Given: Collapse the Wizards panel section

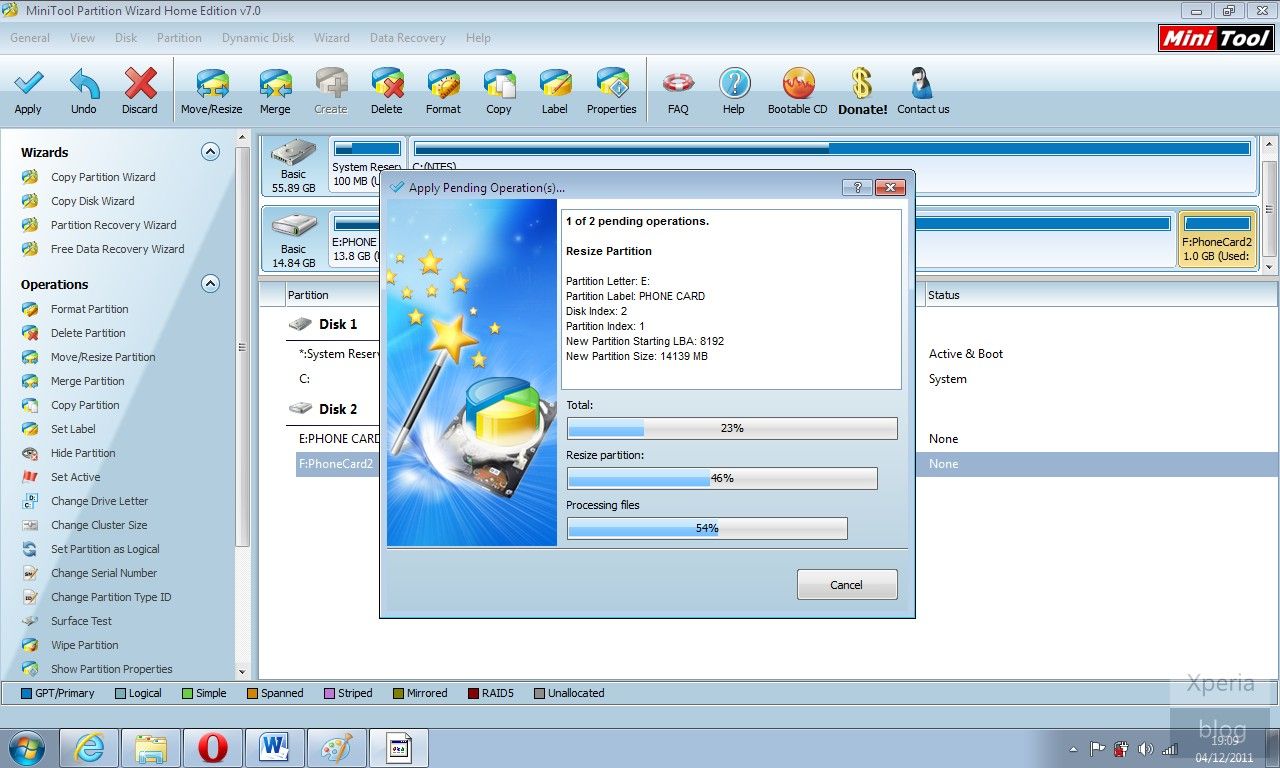Looking at the screenshot, I should click(210, 152).
